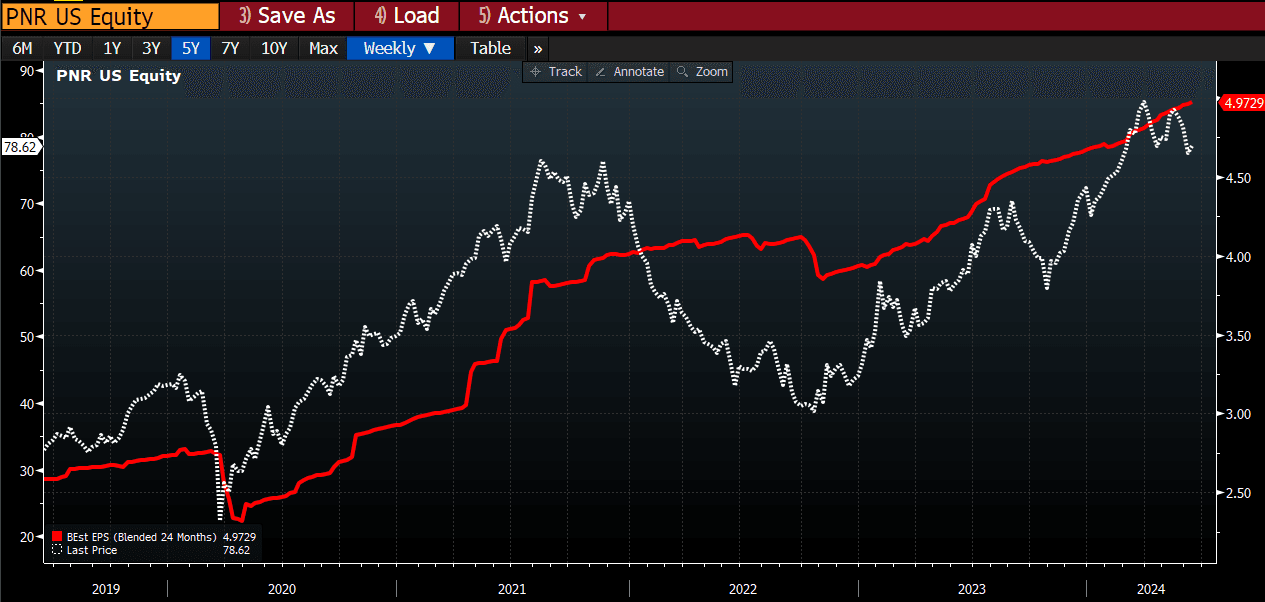Click the red BEst EPS legend swatch
Viewport: 1265px width, 602px height.
(x=56, y=537)
